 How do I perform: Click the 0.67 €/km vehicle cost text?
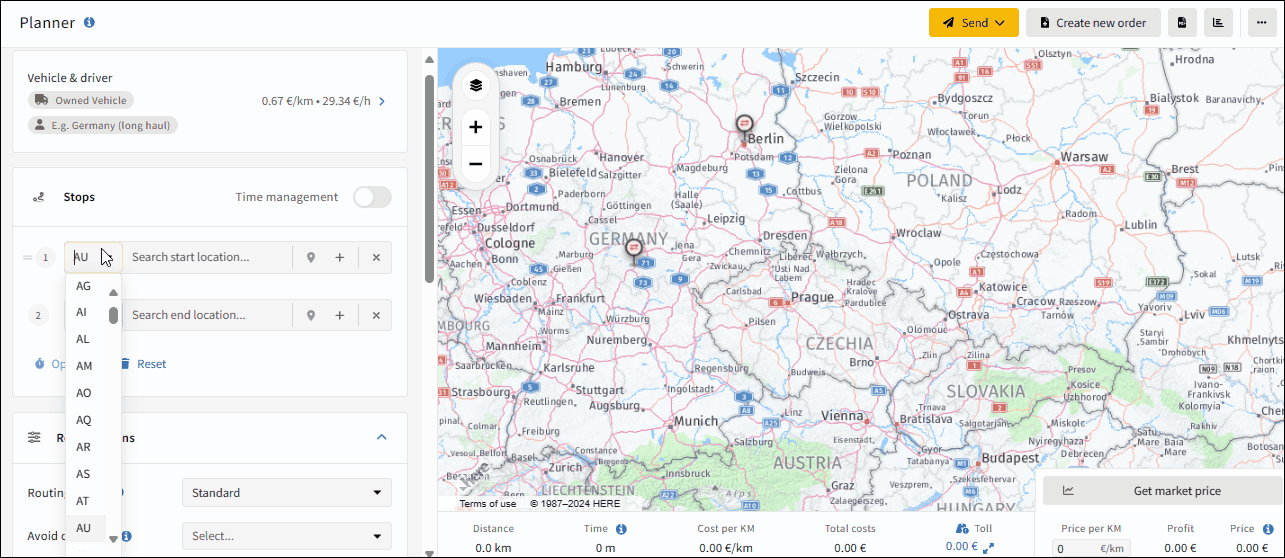[x=285, y=101]
